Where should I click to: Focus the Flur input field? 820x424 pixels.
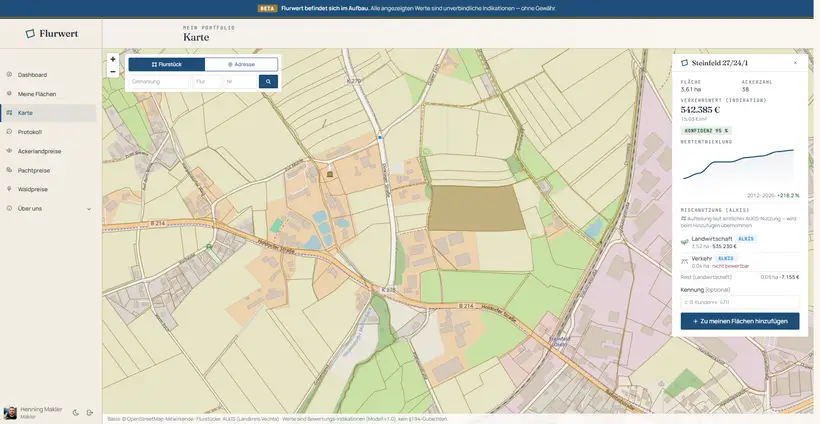(207, 82)
